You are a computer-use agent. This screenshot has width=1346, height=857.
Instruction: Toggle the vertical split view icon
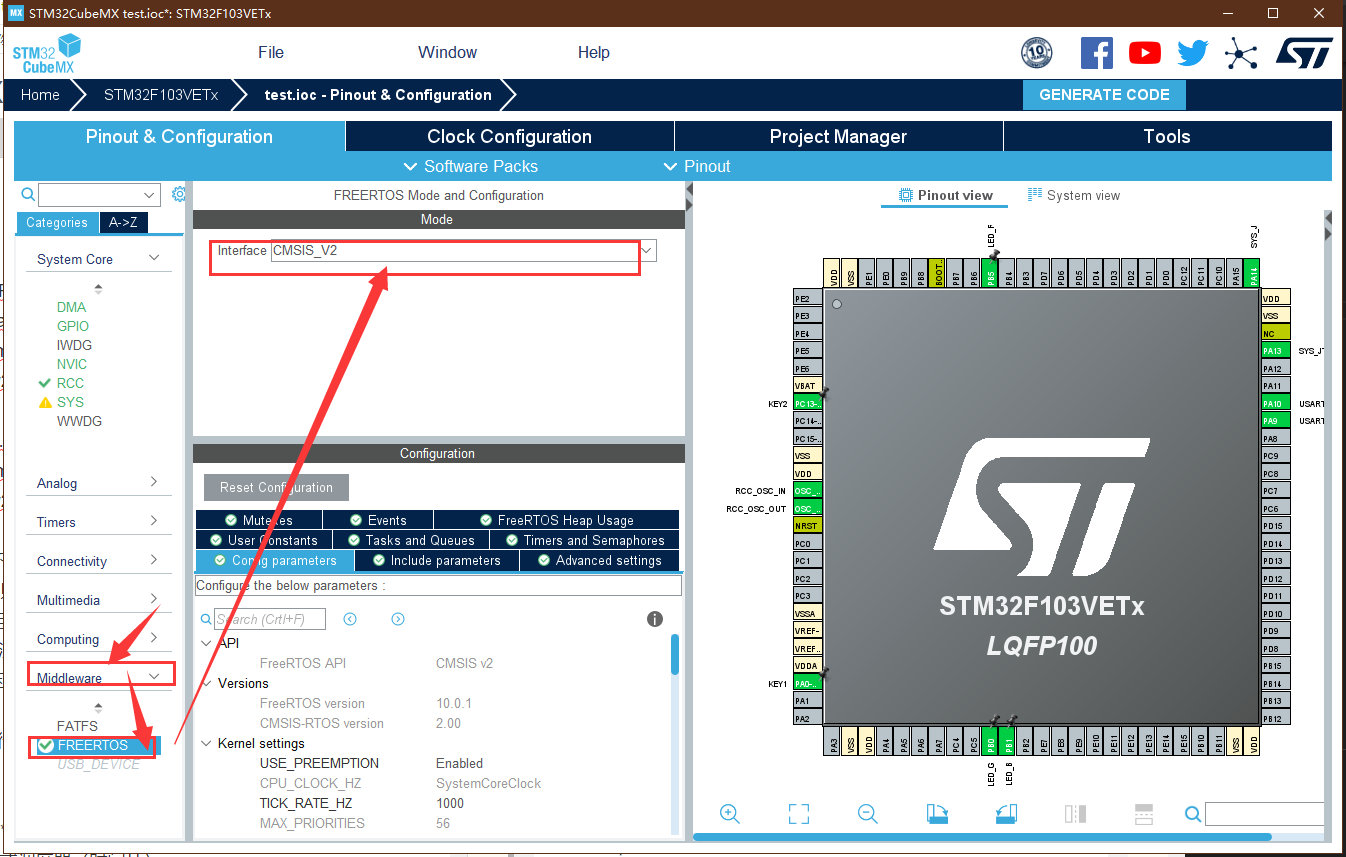[x=1075, y=814]
